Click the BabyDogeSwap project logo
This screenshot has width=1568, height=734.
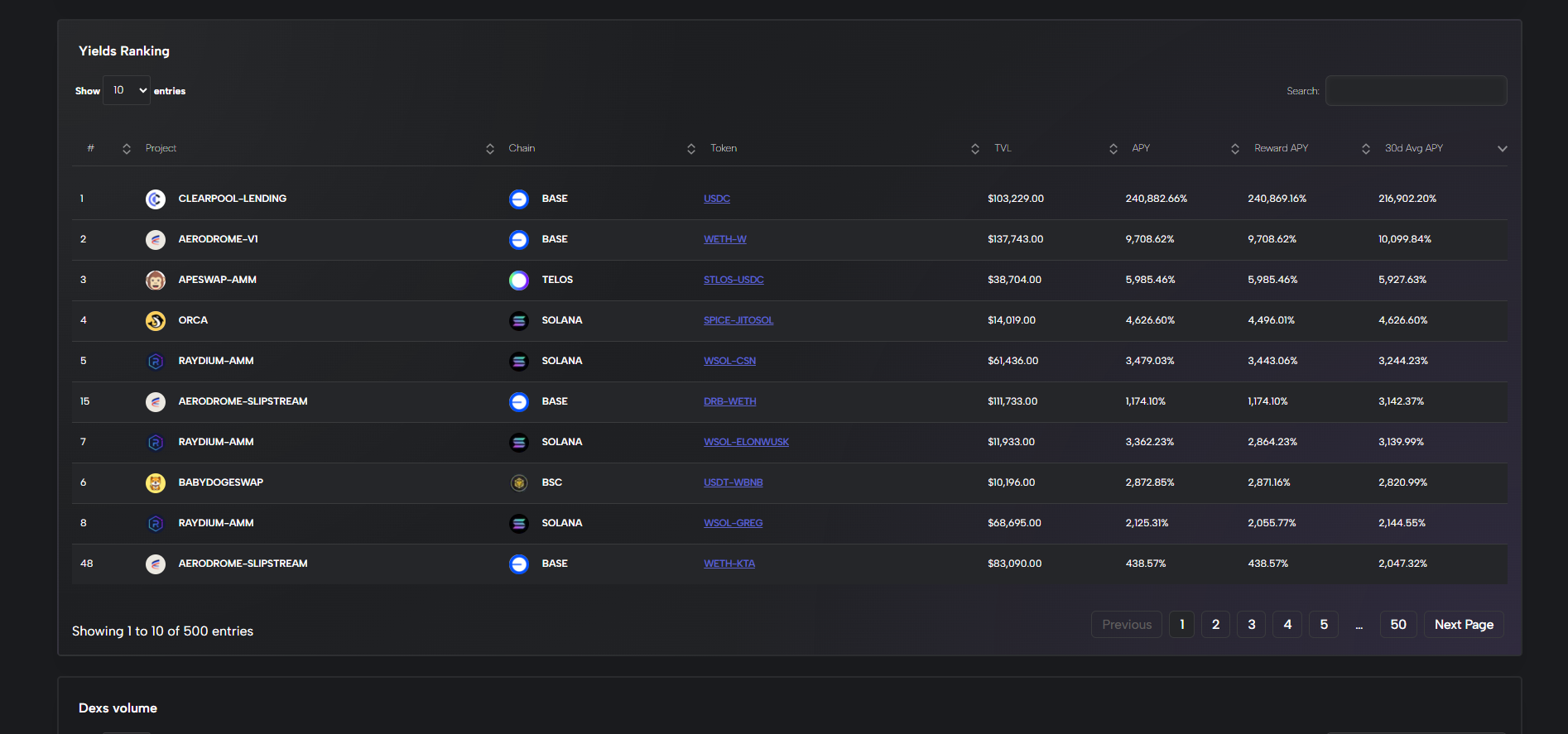[x=155, y=483]
